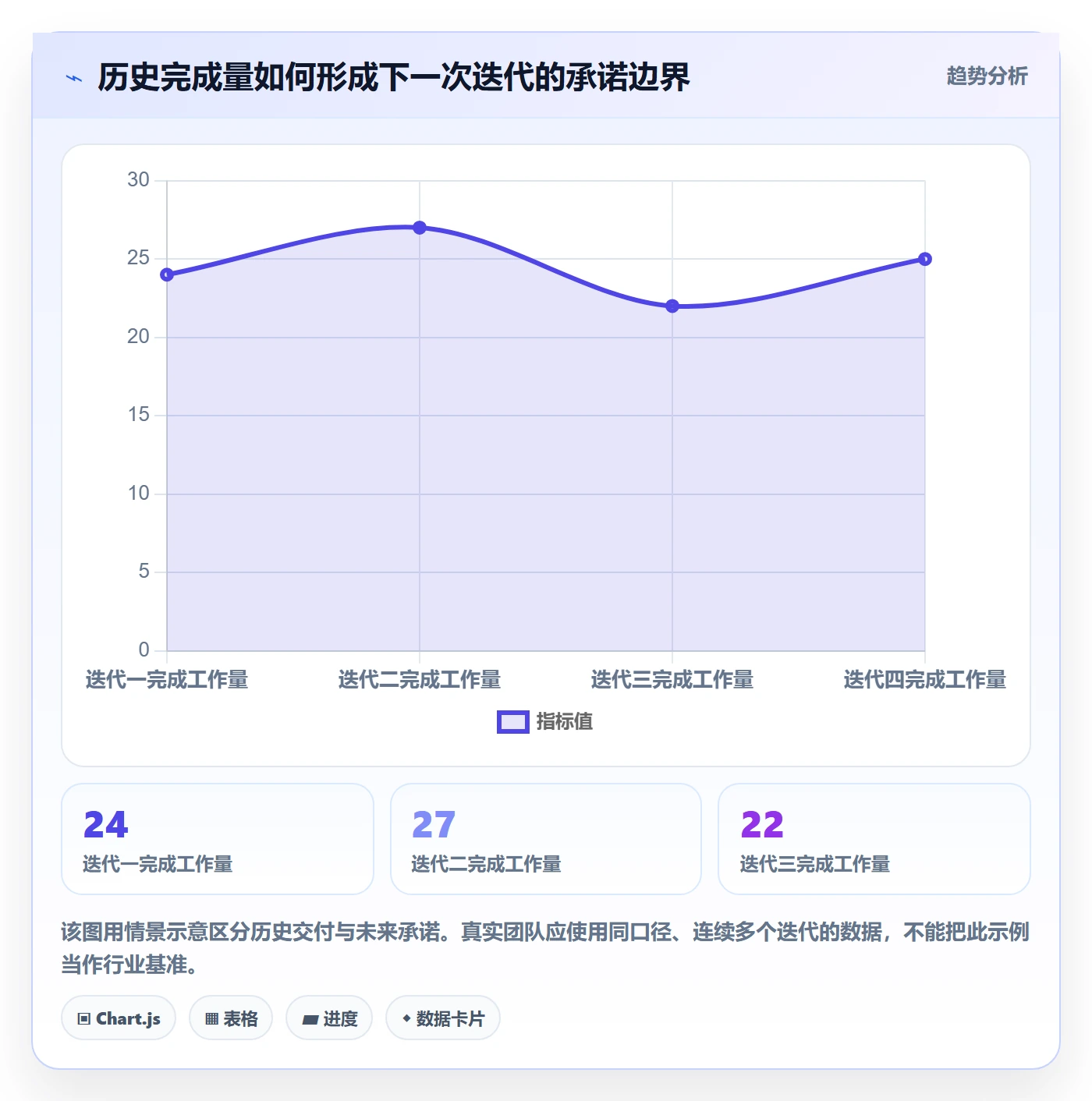Click the grid icon in the 表格 chip

(211, 1019)
